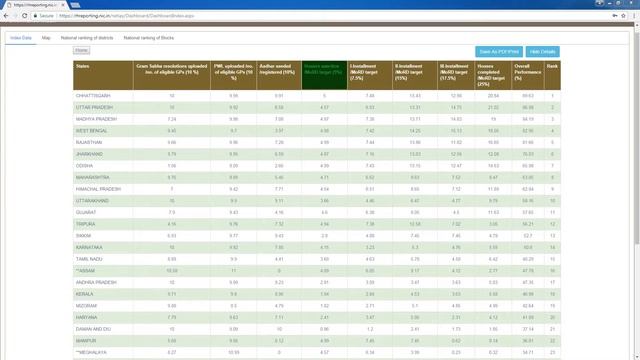Screen dimensions: 640x360
Task: Select the HARYANA state row
Action: click(x=317, y=317)
